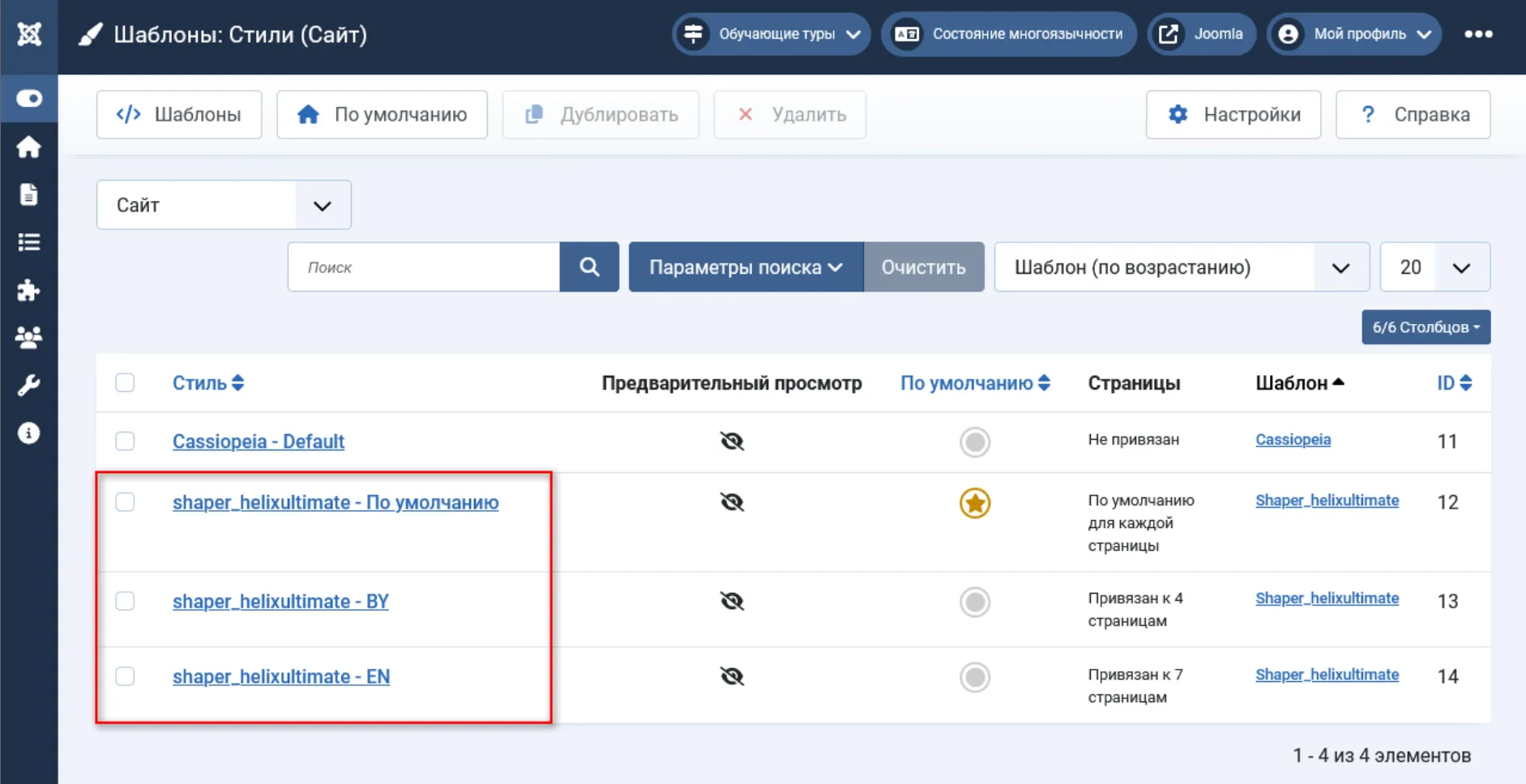Open the Help info sidebar icon

(29, 433)
